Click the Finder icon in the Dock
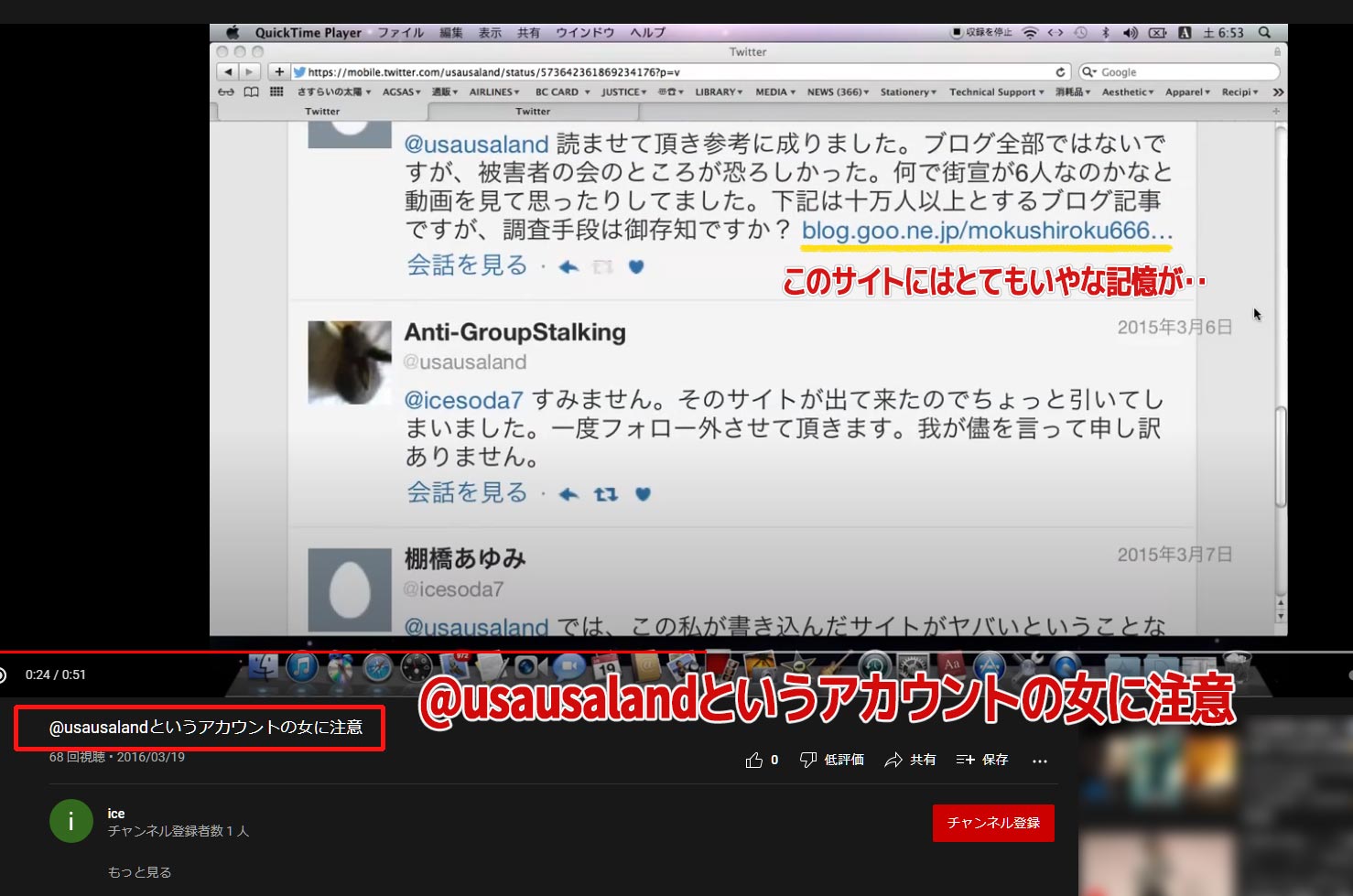 tap(263, 666)
